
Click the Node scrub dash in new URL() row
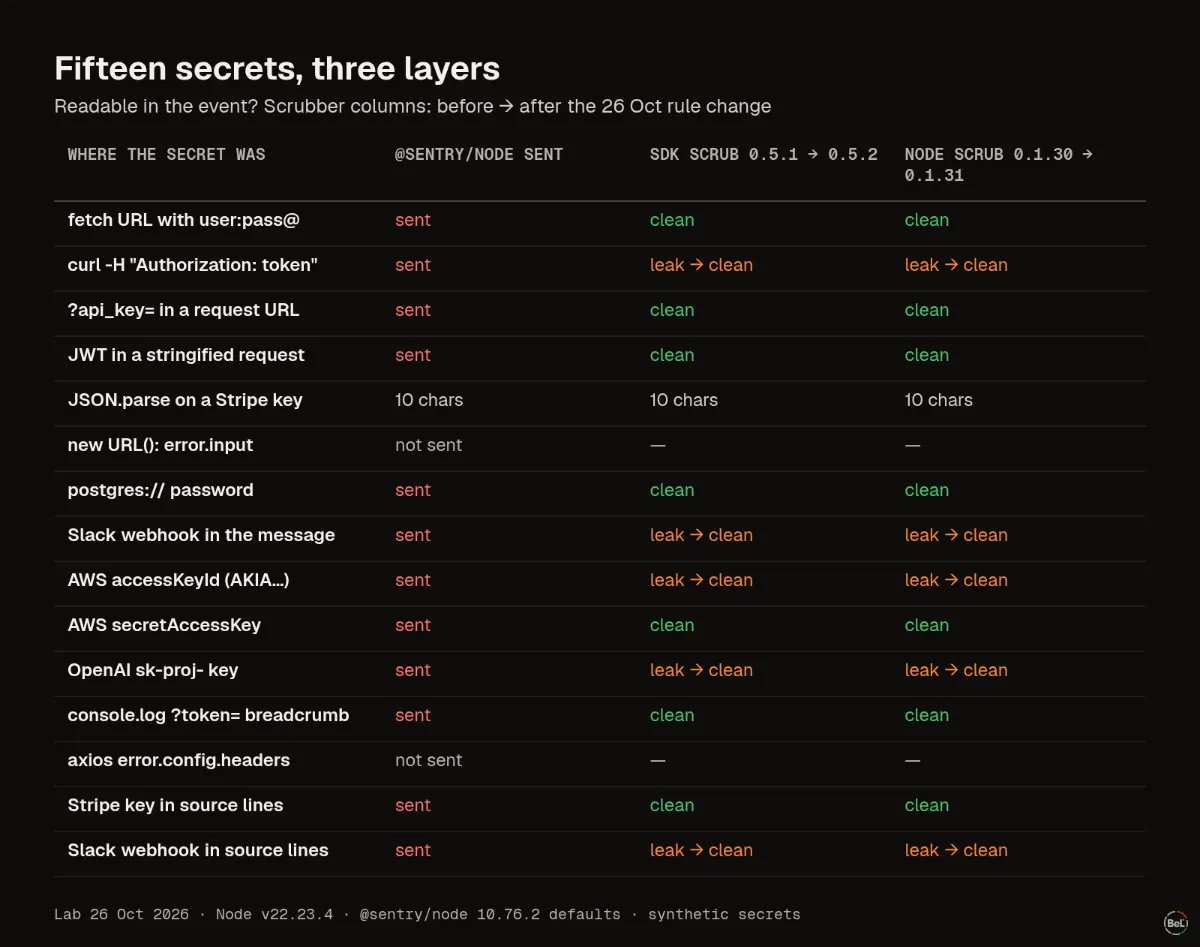912,445
